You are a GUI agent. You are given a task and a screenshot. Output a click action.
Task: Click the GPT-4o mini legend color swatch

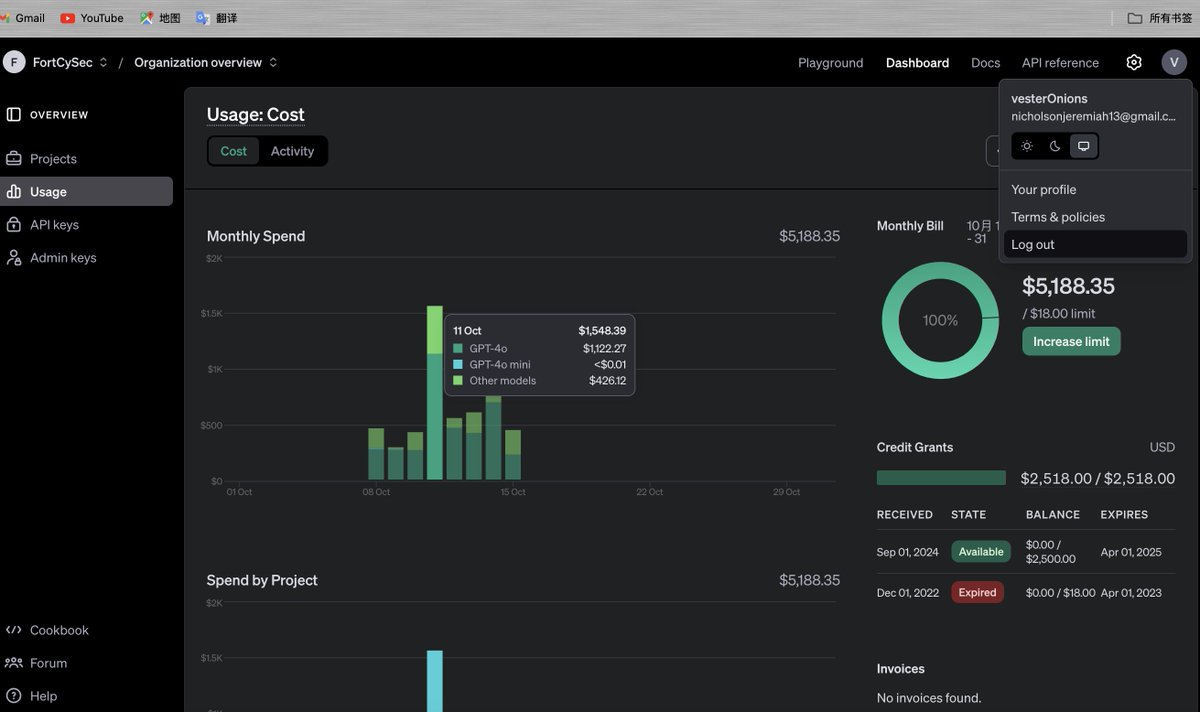pos(458,365)
